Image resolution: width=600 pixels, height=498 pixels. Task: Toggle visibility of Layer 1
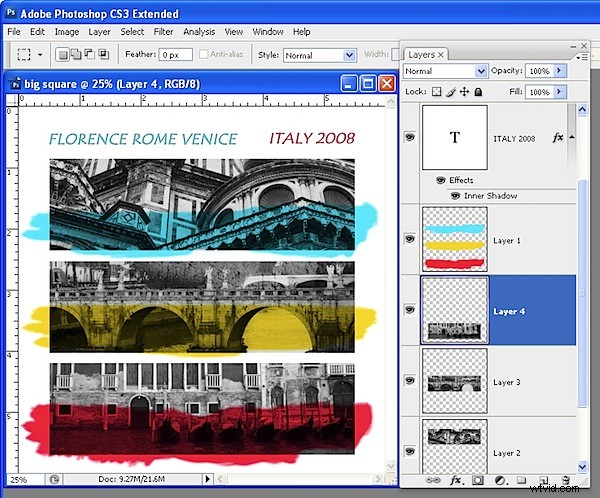click(x=410, y=239)
